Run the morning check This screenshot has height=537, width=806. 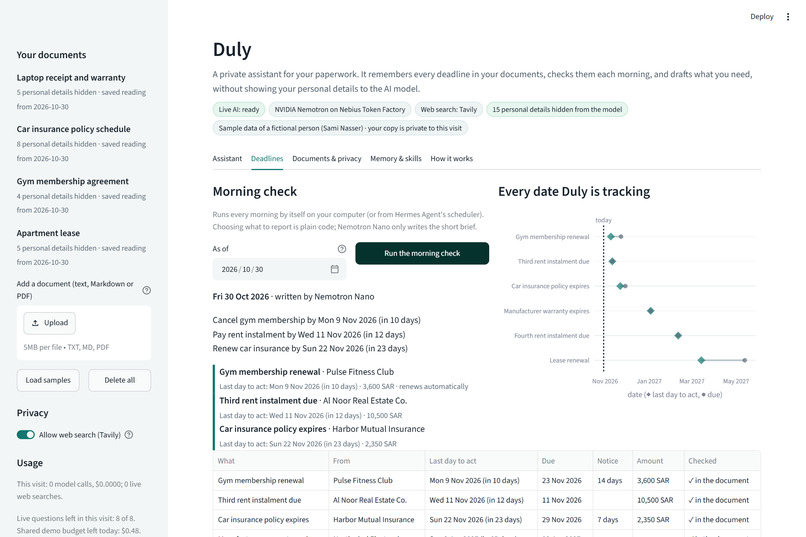coord(422,253)
